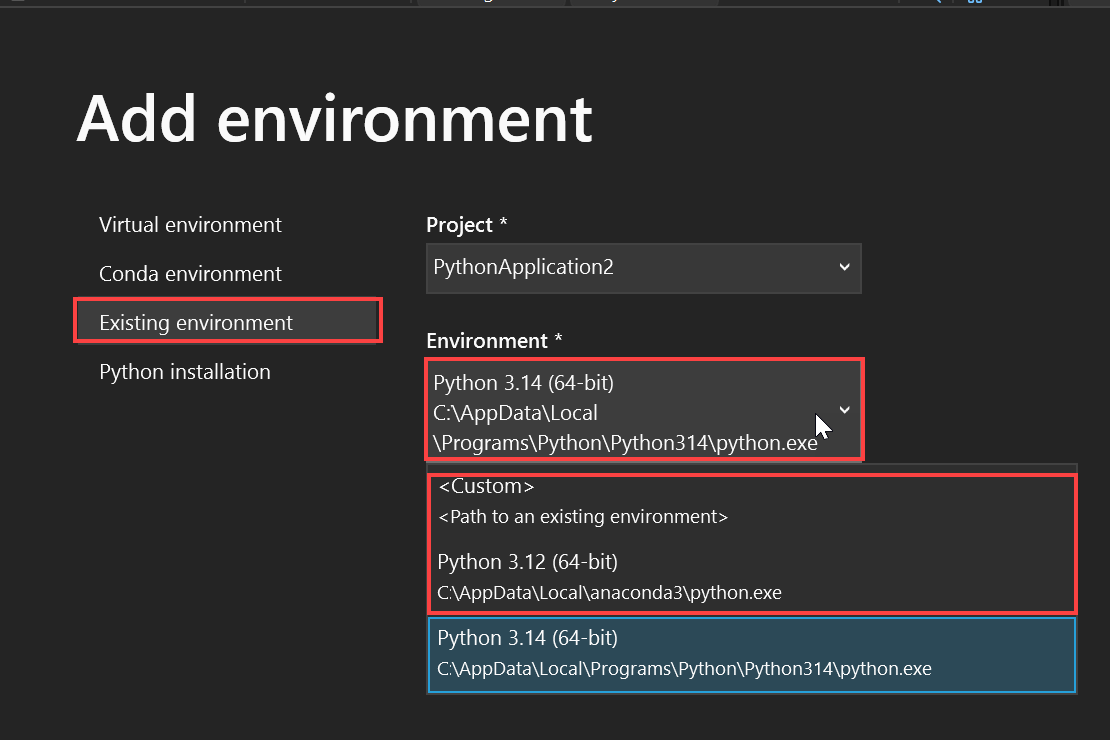Switch to a tab in the top bar
1110x740 pixels.
tap(490, 3)
